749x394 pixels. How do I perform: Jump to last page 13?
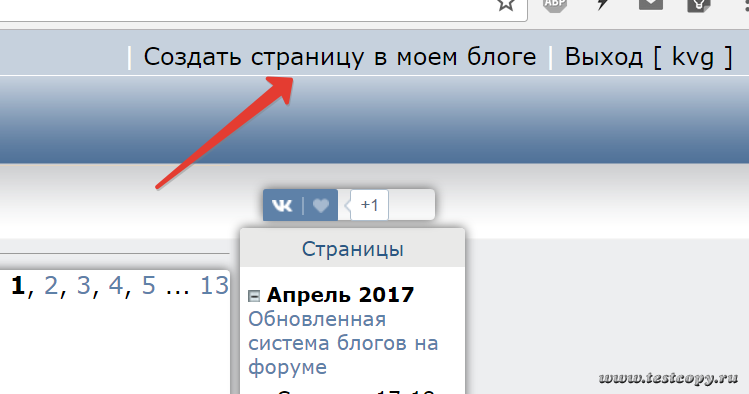click(214, 286)
